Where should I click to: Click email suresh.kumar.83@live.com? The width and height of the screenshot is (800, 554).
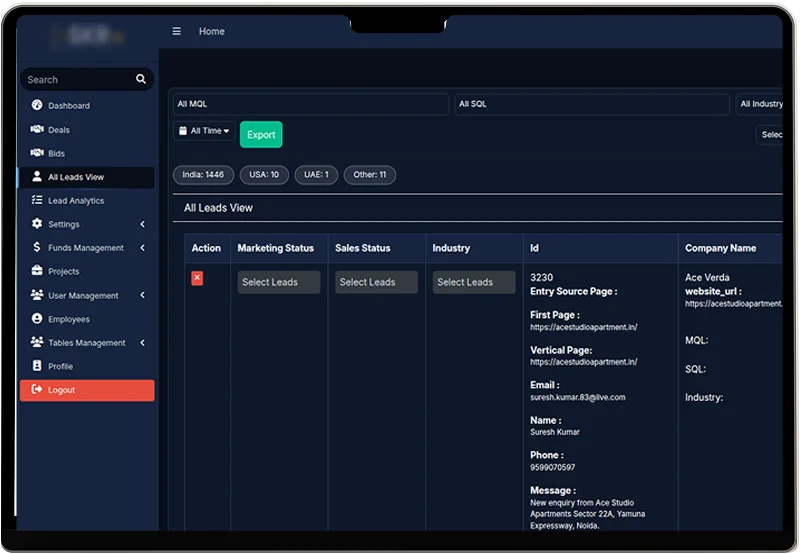coord(578,397)
